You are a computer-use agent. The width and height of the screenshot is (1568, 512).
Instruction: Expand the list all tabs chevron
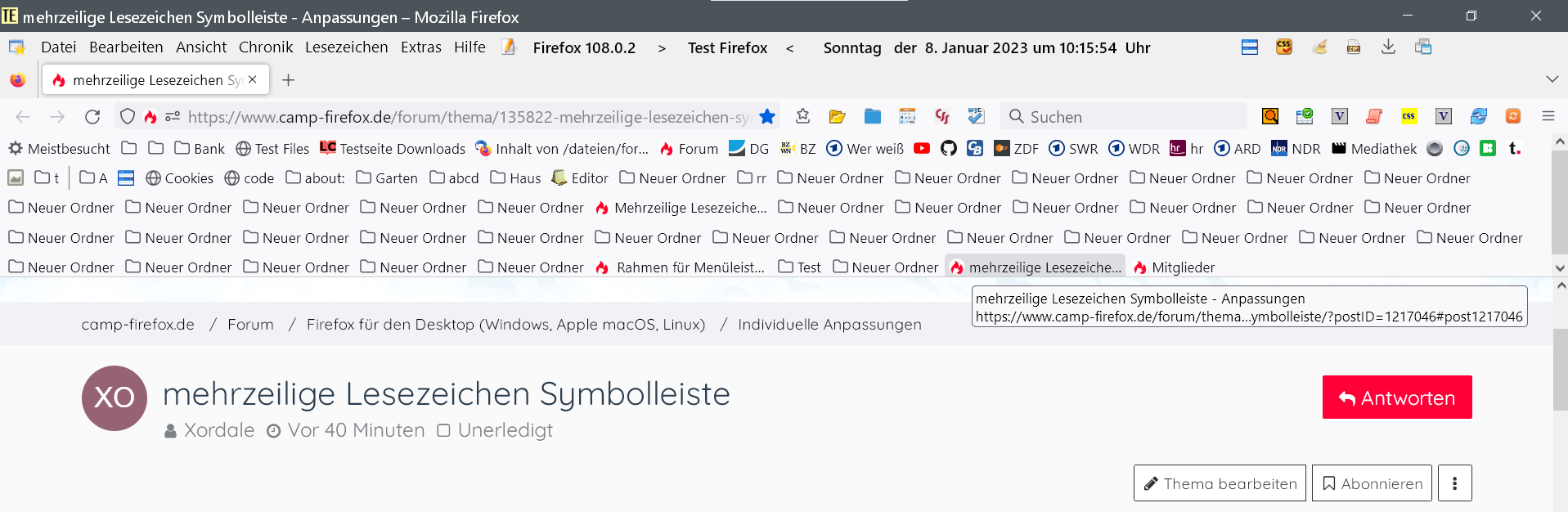[1552, 79]
